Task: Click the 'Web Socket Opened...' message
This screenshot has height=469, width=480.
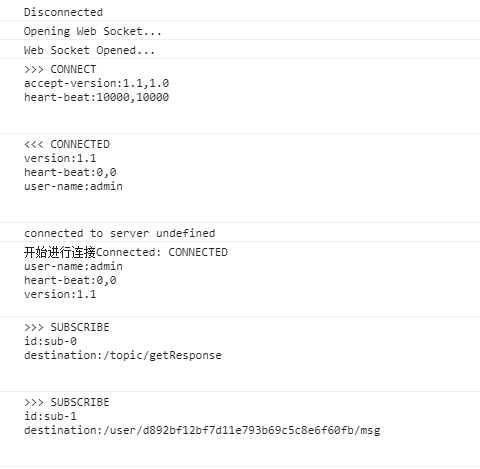Action: tap(89, 50)
